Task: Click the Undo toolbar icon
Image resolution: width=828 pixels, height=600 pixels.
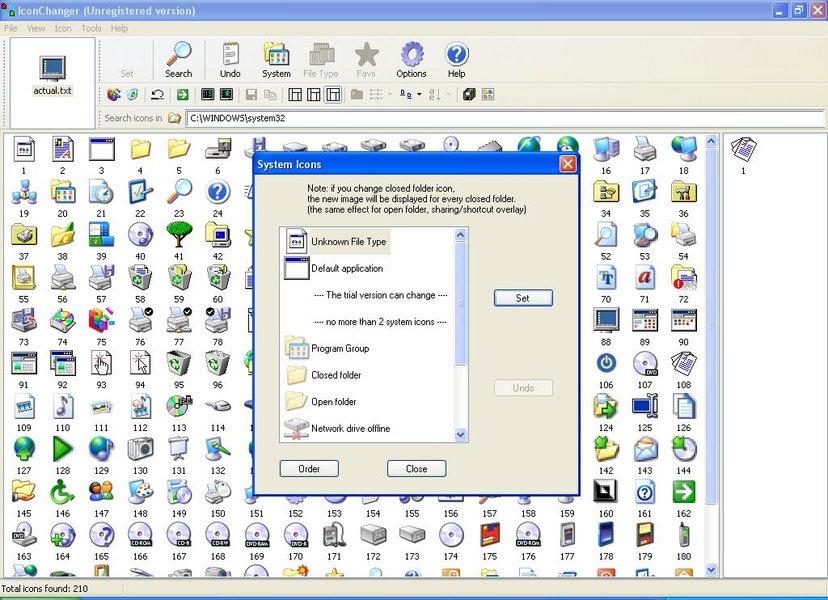Action: 230,59
